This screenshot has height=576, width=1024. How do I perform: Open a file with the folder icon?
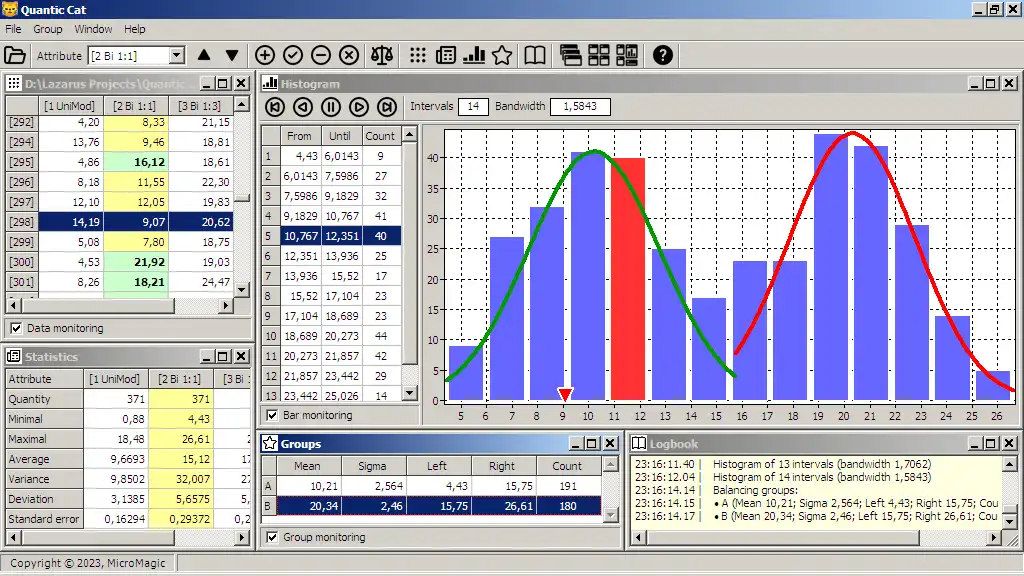pyautogui.click(x=14, y=56)
